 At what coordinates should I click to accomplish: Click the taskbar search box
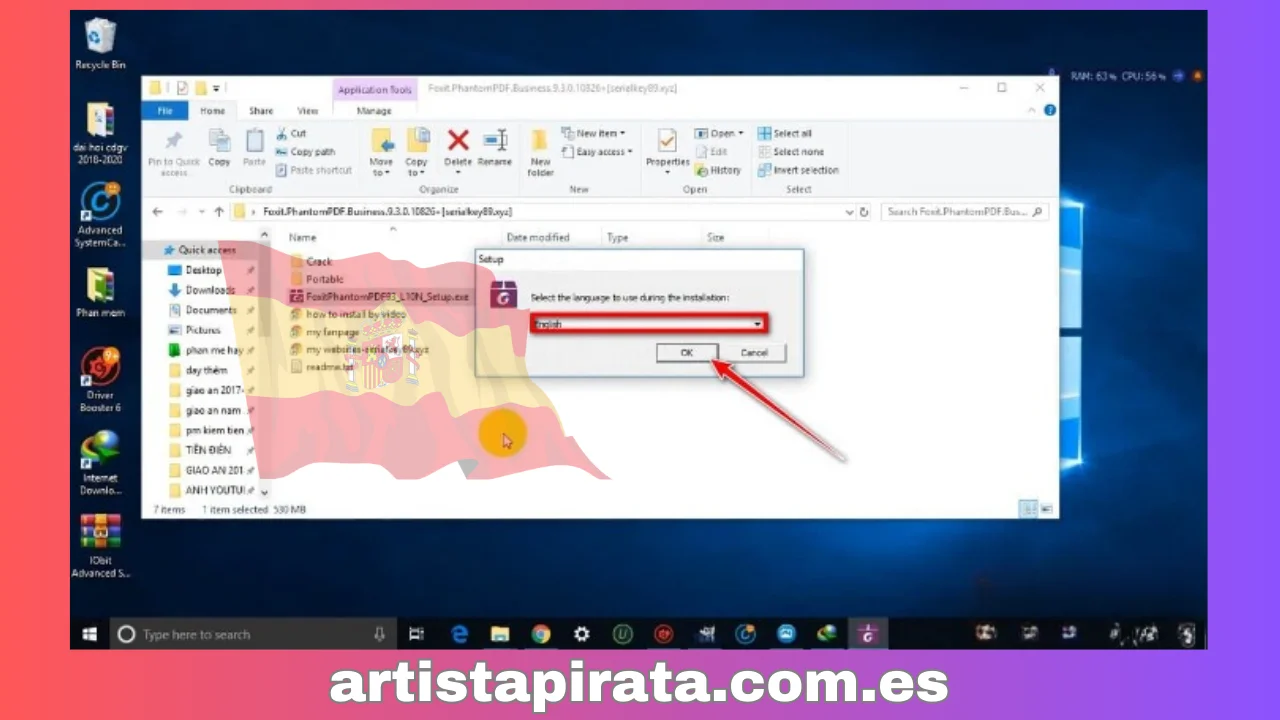point(252,634)
